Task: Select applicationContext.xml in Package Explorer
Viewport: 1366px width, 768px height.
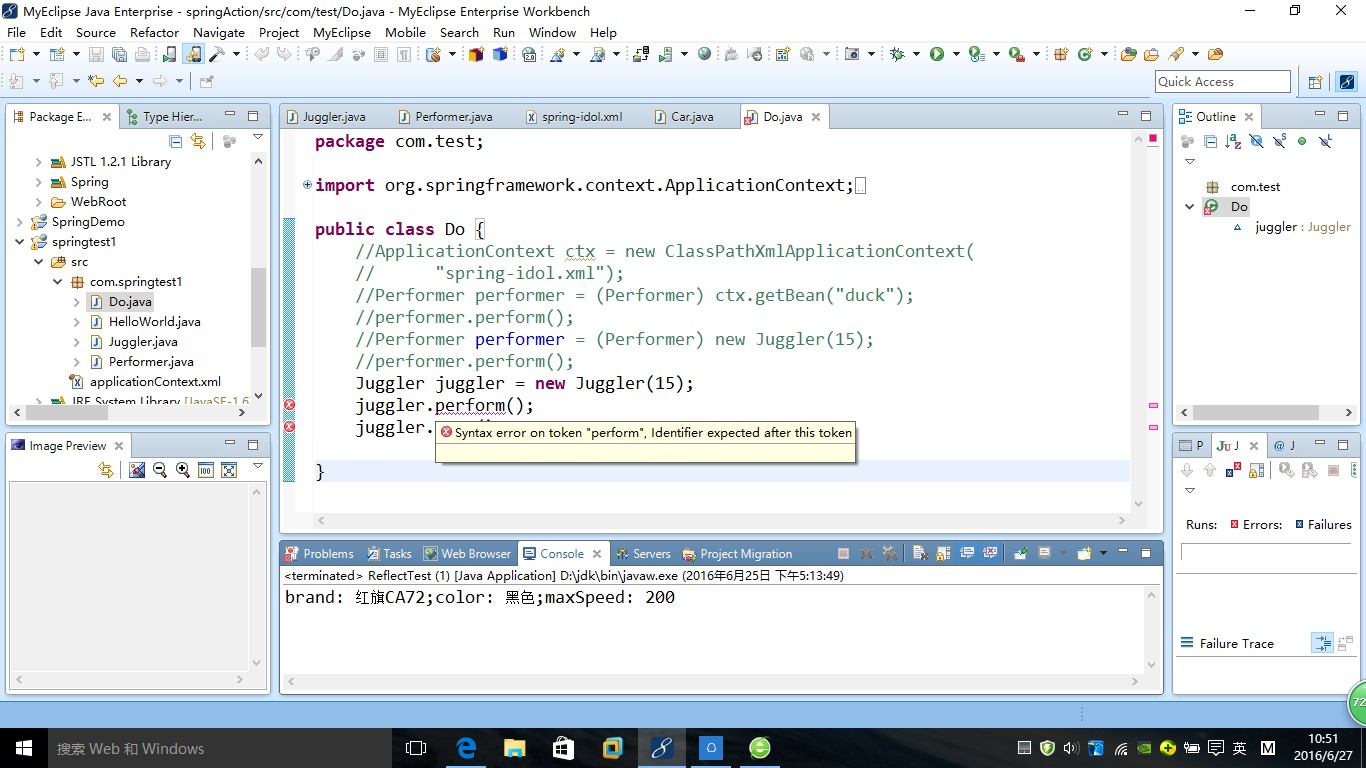Action: coord(155,381)
